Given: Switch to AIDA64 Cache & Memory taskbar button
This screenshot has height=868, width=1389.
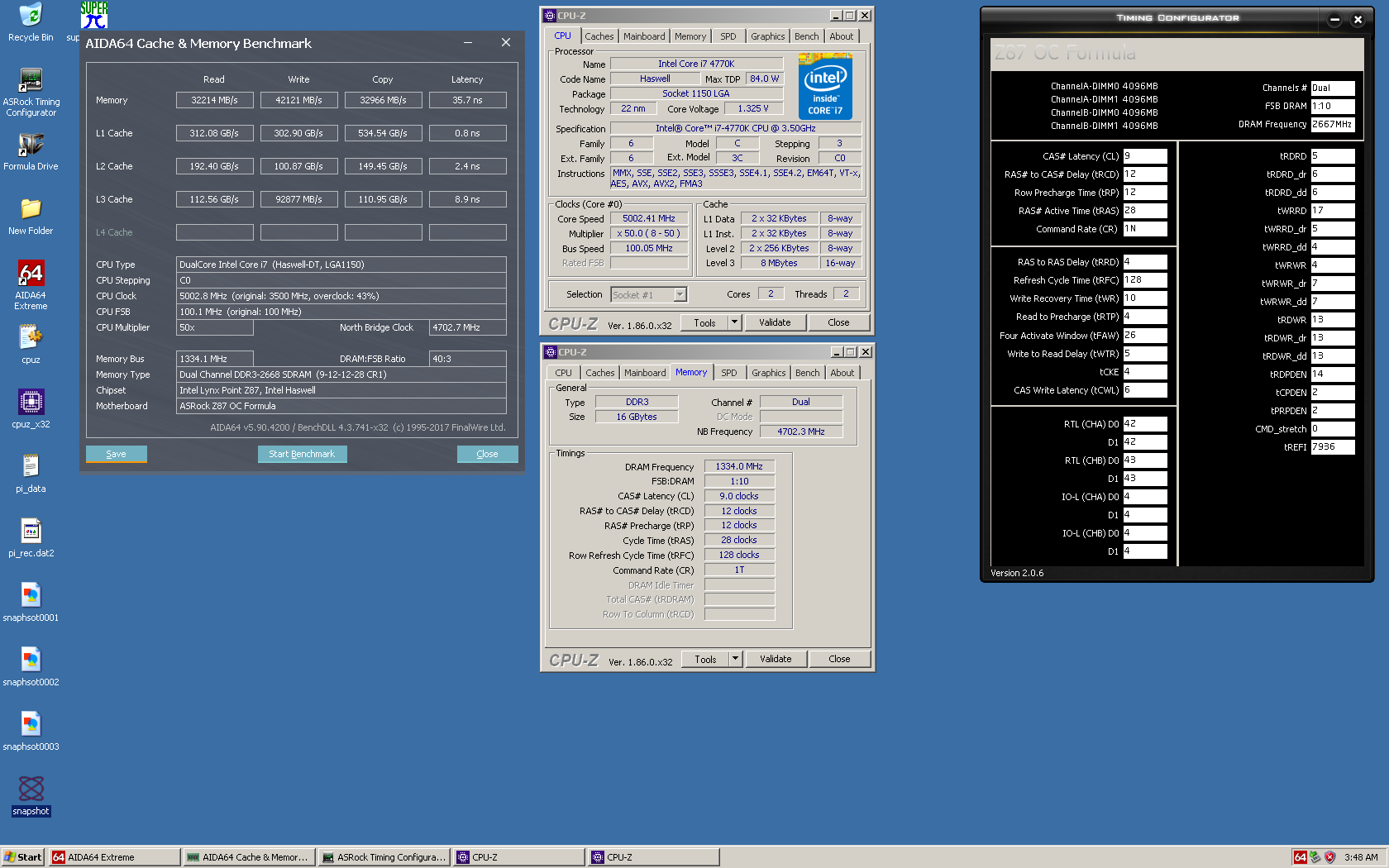Looking at the screenshot, I should pyautogui.click(x=249, y=857).
